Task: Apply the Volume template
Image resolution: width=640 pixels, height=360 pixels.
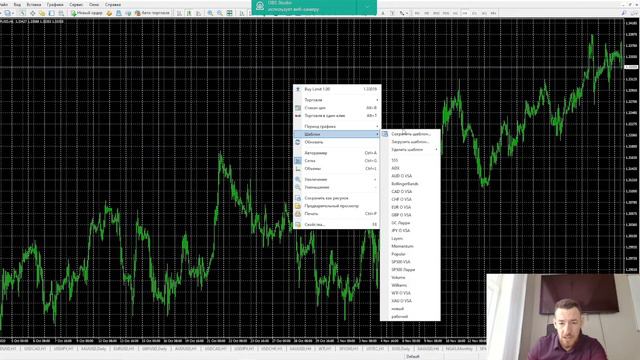Action: coord(410,277)
